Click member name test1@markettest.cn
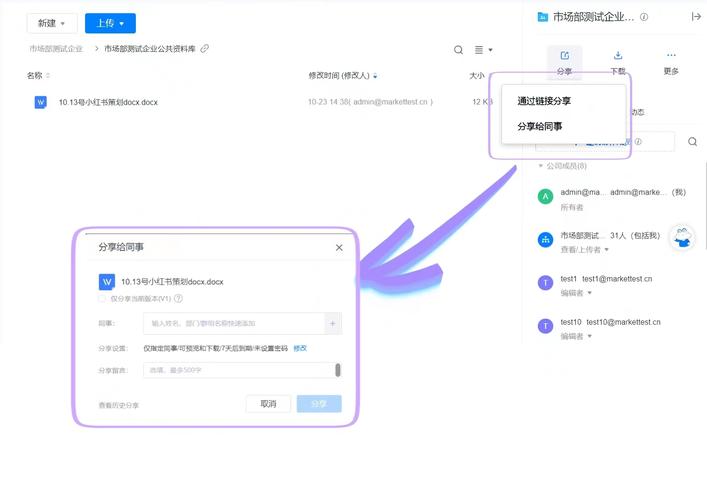This screenshot has width=707, height=500. point(617,279)
